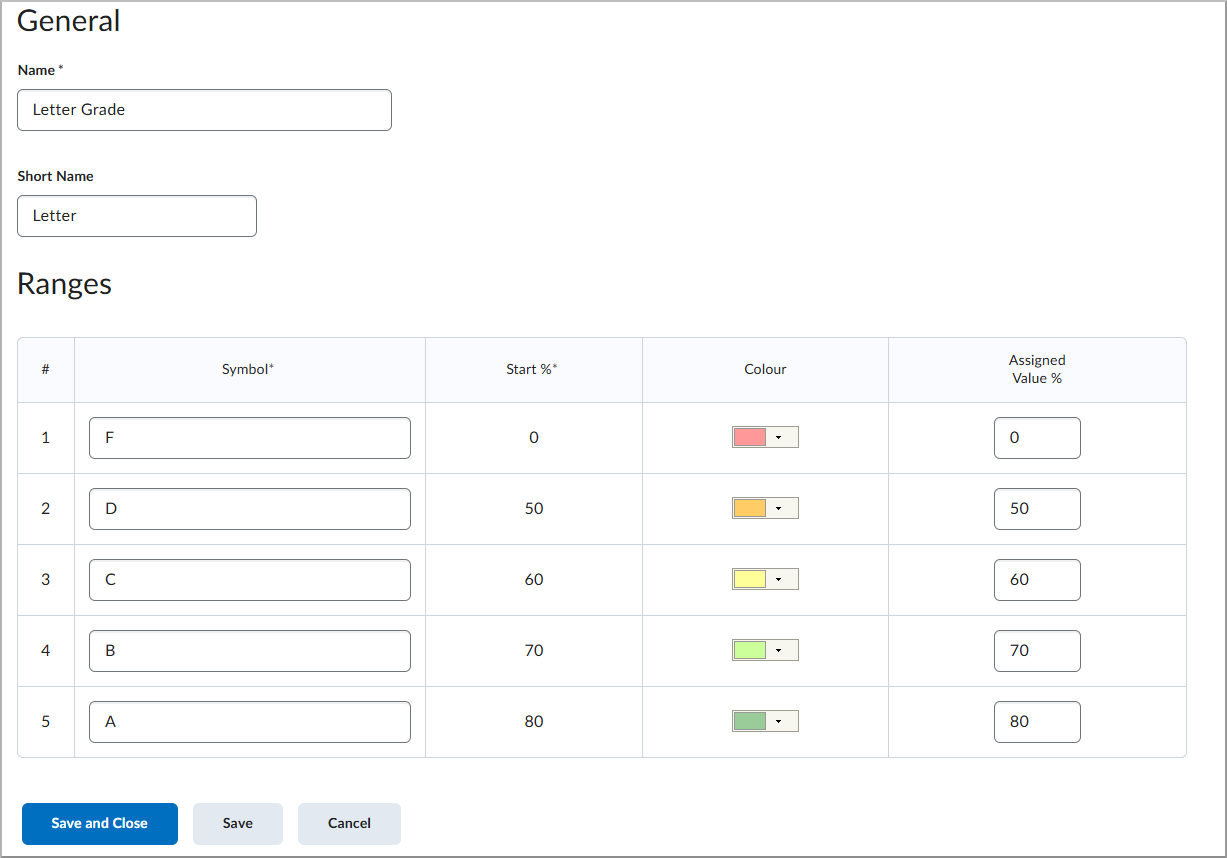The image size is (1227, 858).
Task: Click the Start % value 70 in row 4
Action: pyautogui.click(x=534, y=651)
